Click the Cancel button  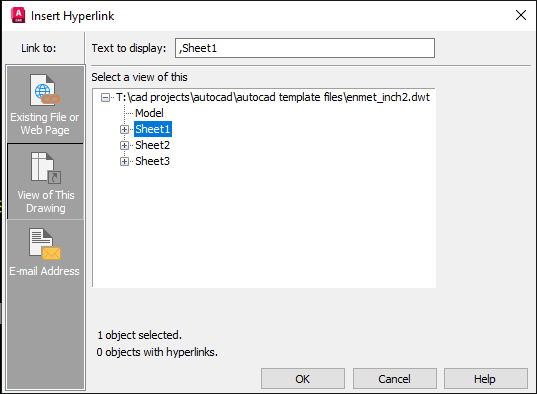coord(395,379)
